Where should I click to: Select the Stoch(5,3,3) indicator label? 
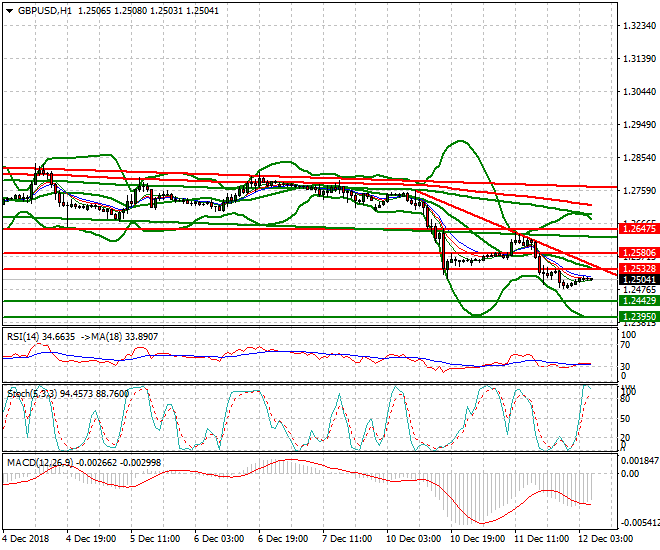point(31,393)
